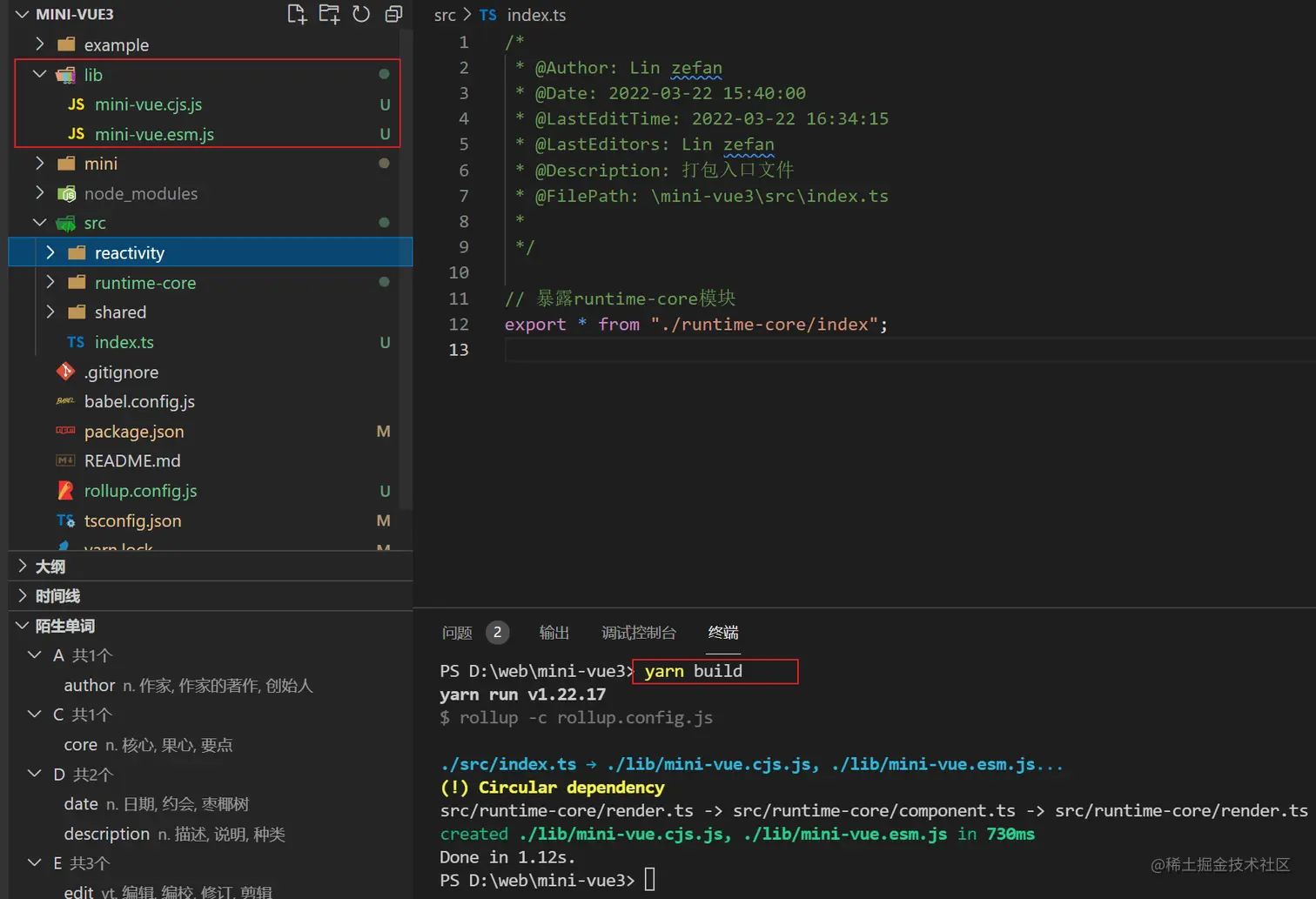Open index.ts in the src folder
The width and height of the screenshot is (1316, 899).
[124, 342]
